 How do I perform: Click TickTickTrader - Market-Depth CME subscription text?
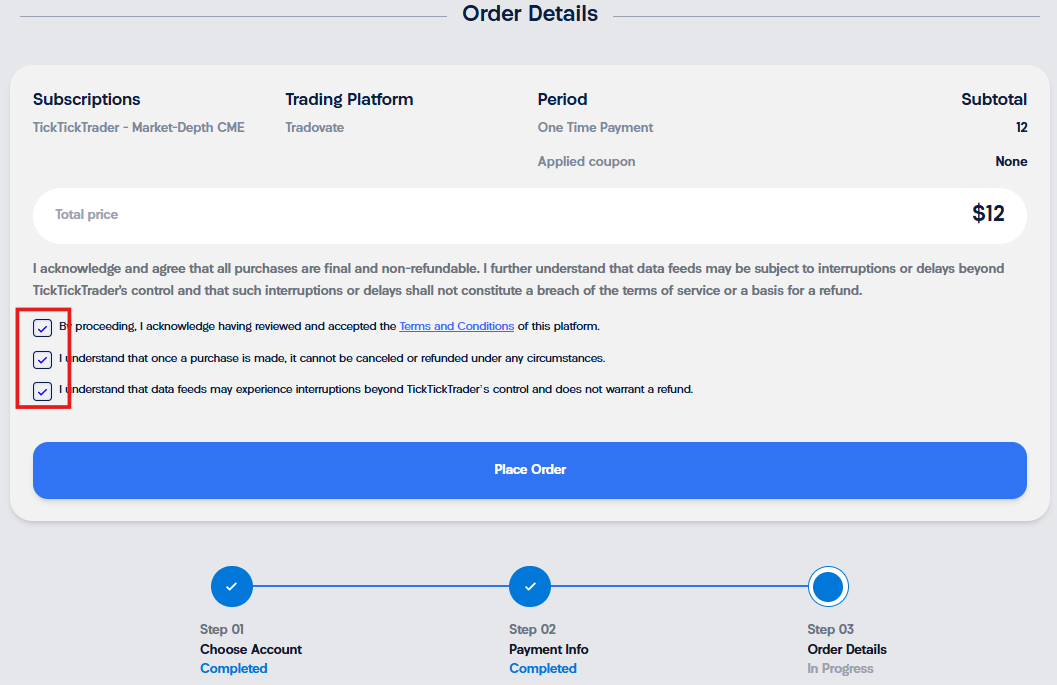pos(139,127)
